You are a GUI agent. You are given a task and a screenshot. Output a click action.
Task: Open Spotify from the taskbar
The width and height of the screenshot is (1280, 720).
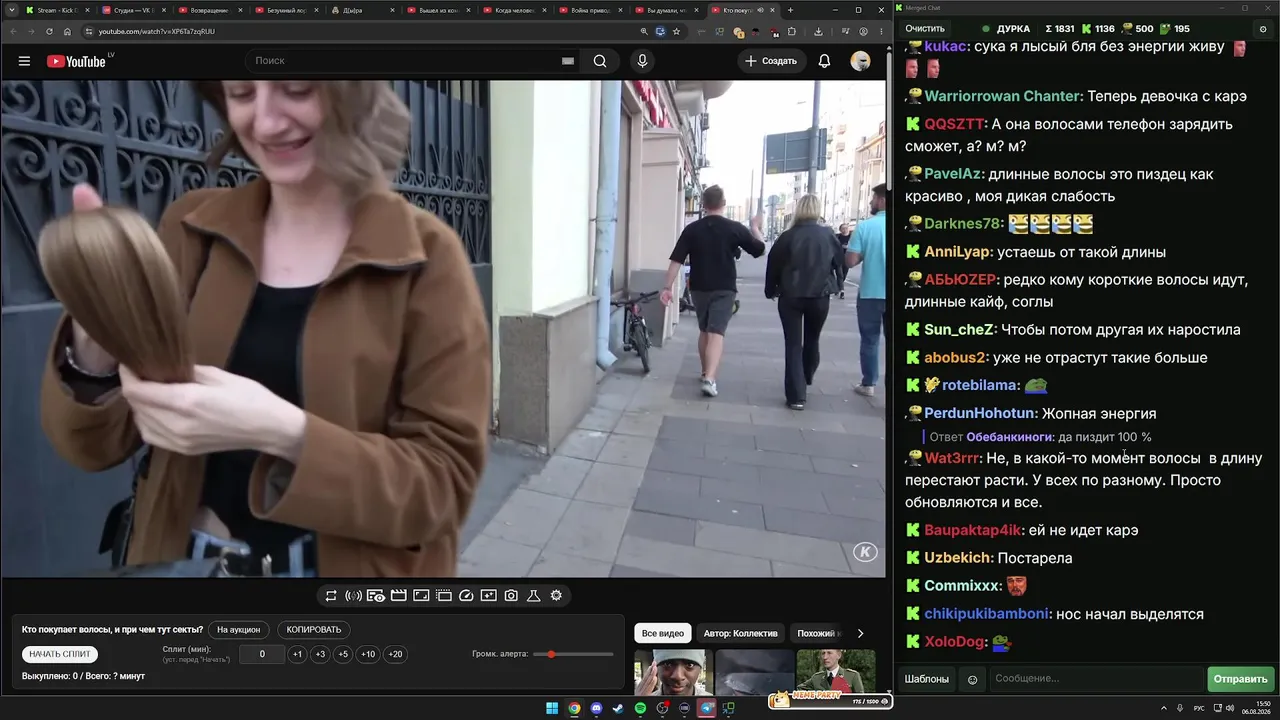click(x=641, y=709)
